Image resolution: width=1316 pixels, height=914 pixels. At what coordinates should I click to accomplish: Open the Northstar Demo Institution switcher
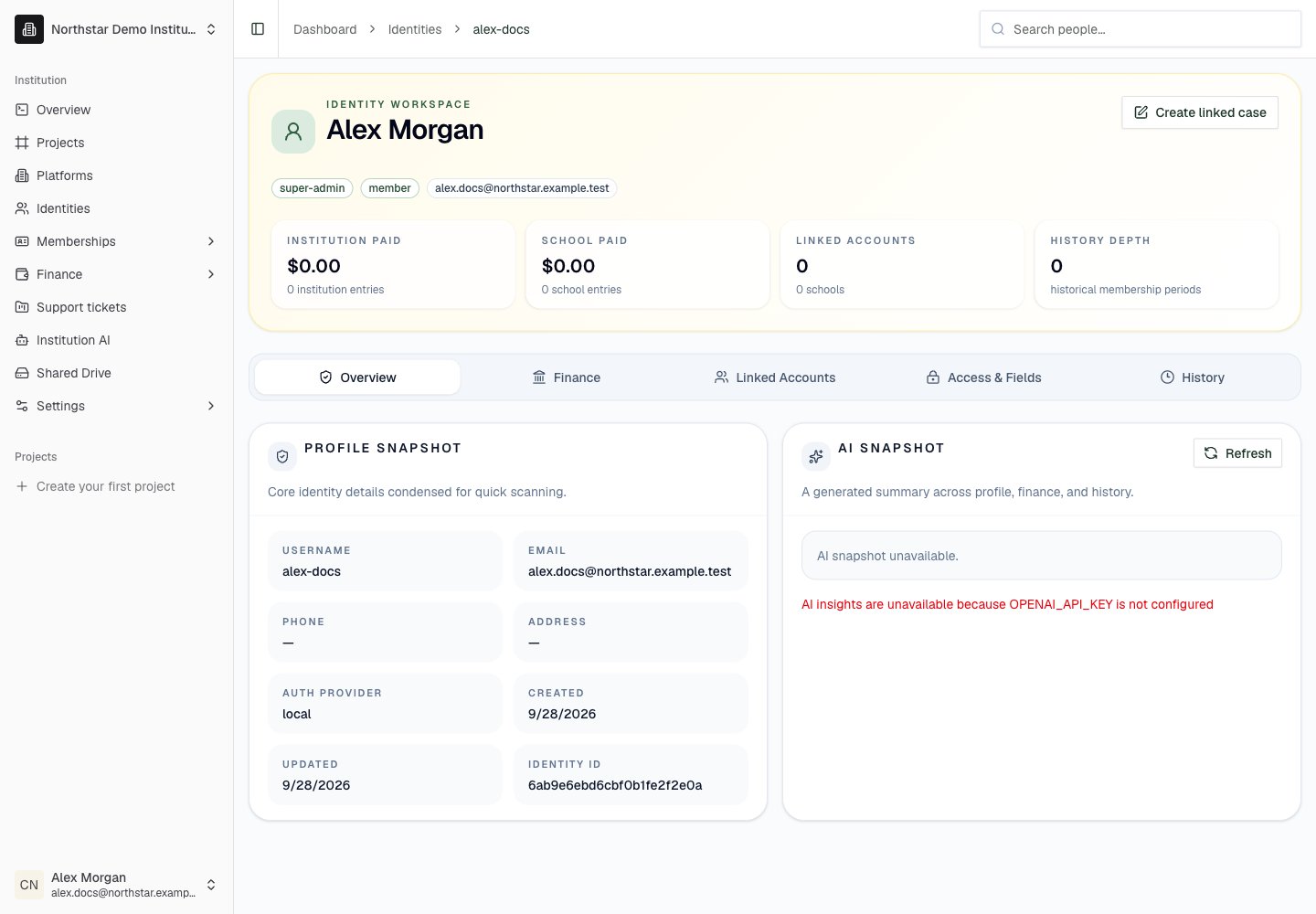click(x=117, y=29)
